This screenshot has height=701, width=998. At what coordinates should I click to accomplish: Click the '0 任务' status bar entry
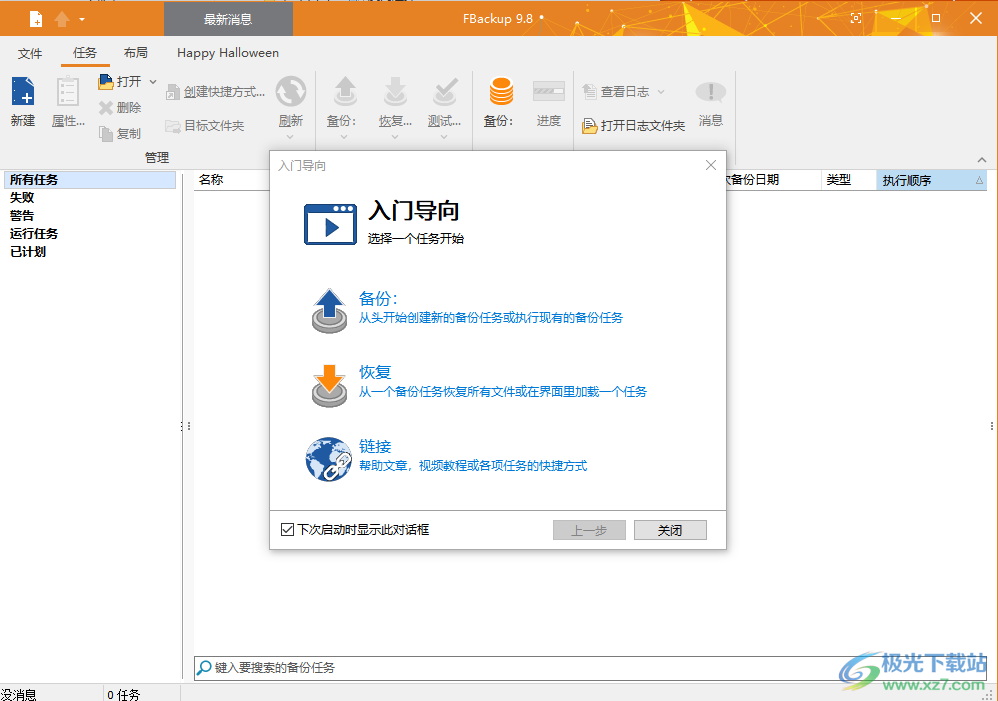point(123,694)
